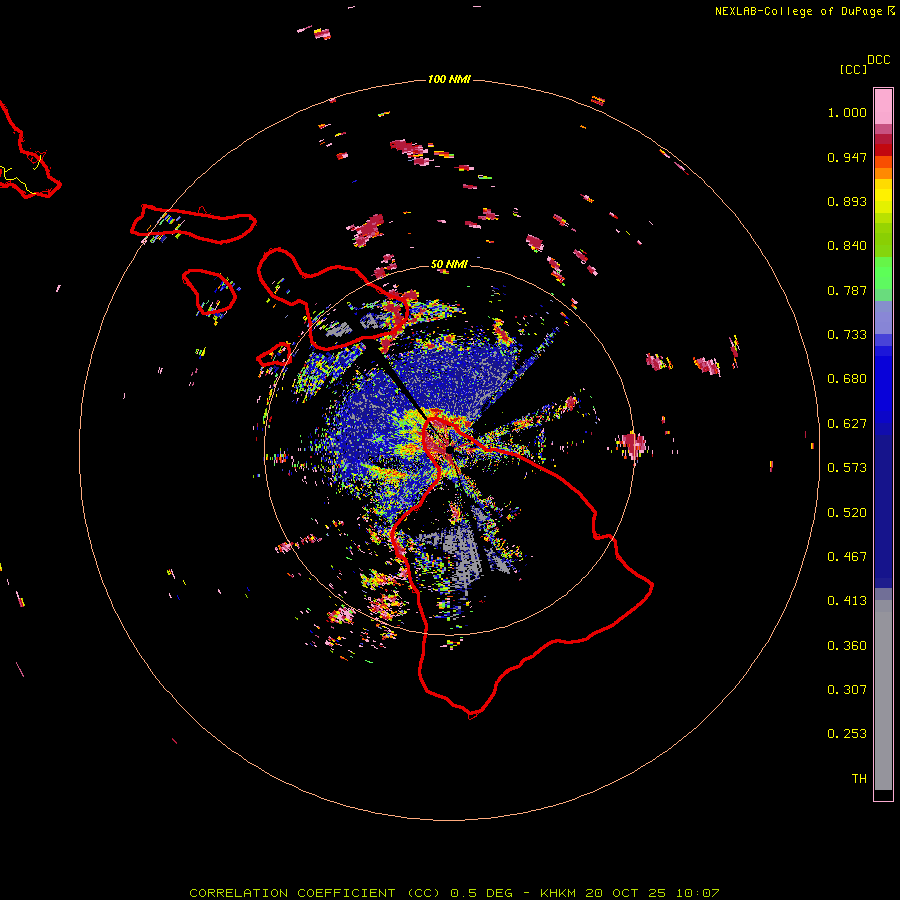Click the 0.573 color scale value
The height and width of the screenshot is (900, 900).
point(847,468)
